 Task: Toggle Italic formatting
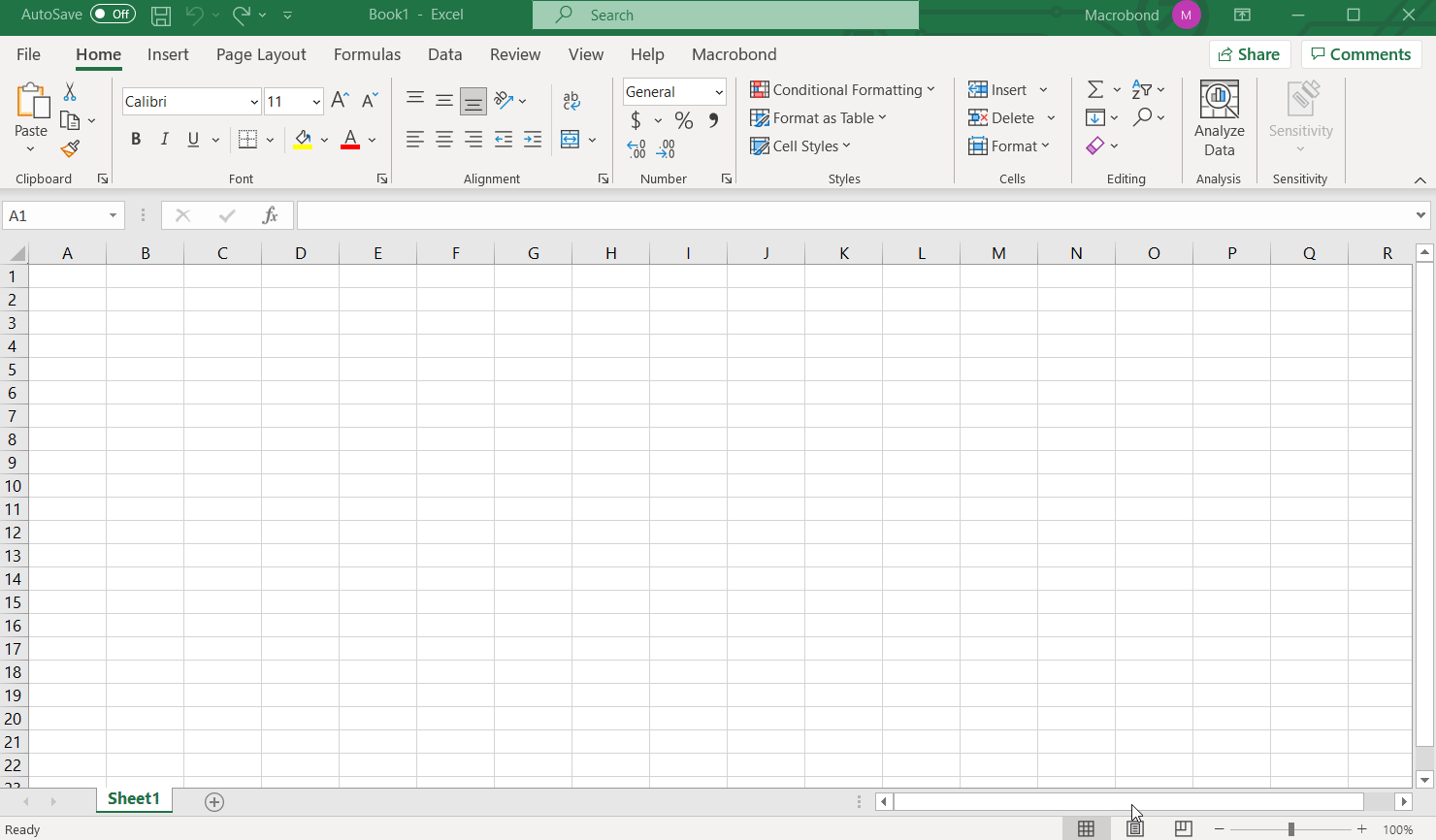(165, 140)
